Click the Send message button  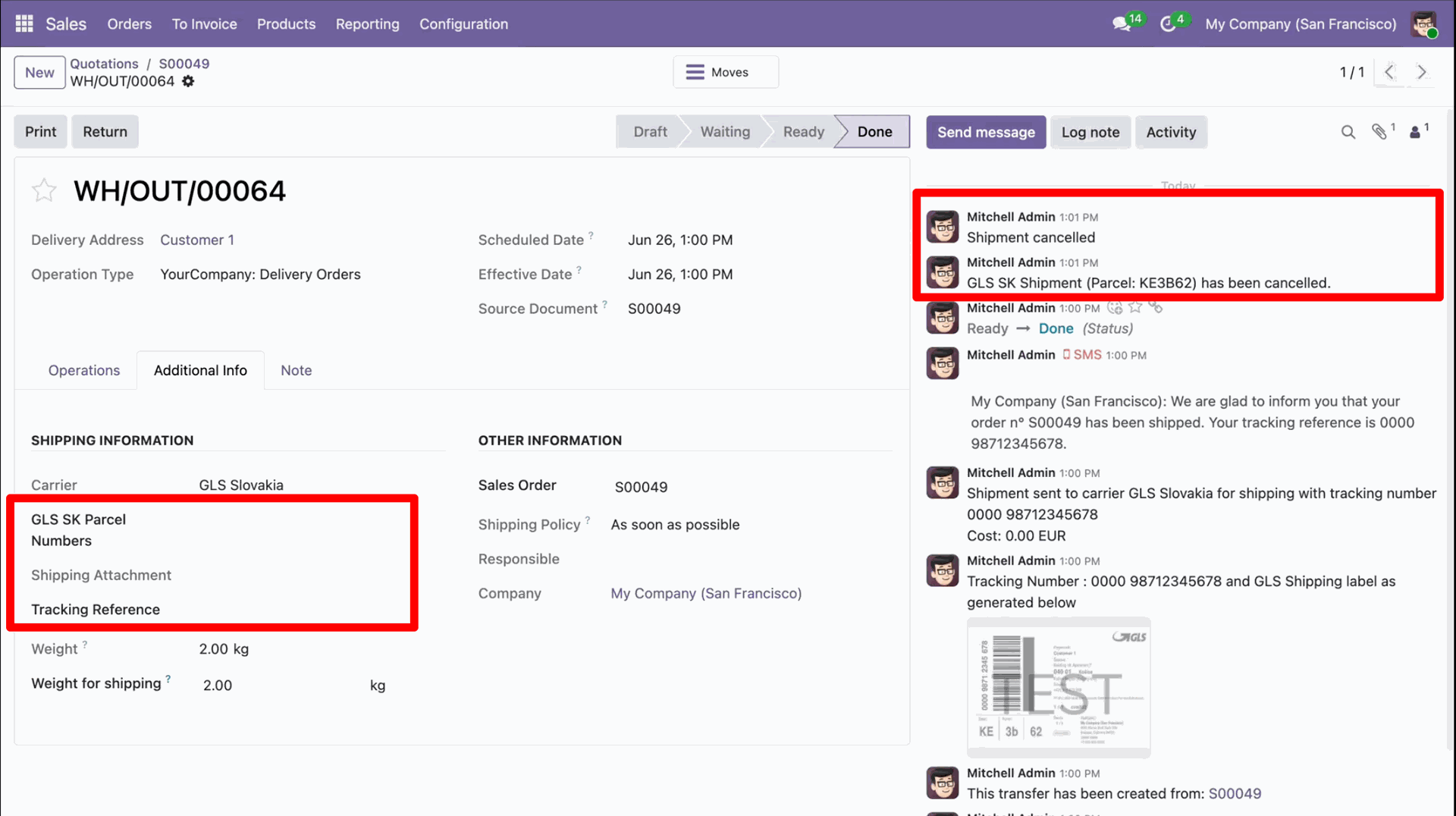(x=986, y=132)
